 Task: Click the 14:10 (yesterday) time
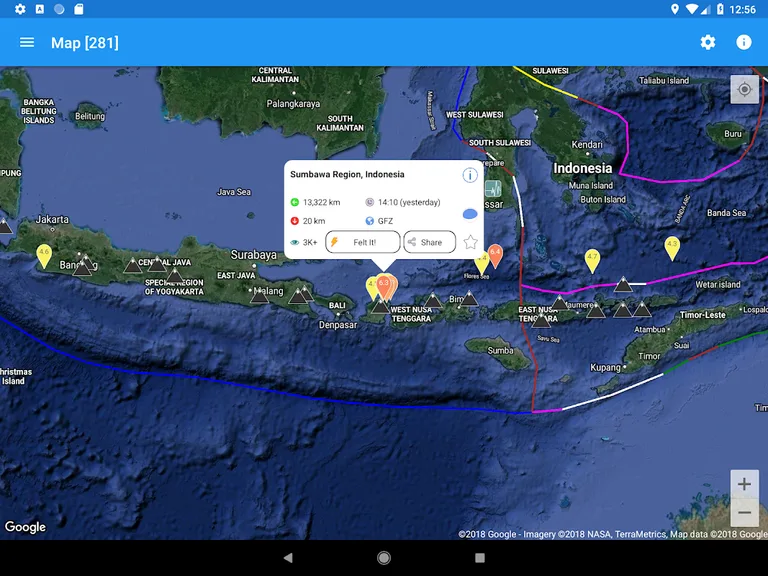point(409,202)
